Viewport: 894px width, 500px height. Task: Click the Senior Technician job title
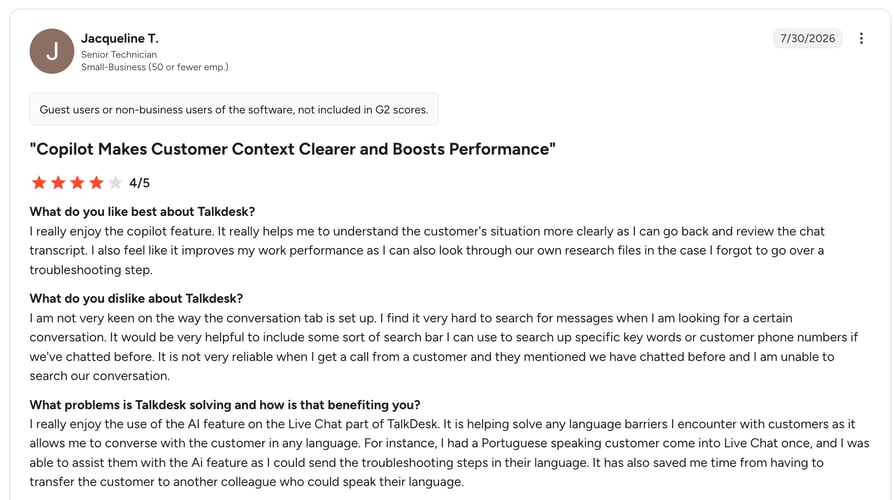(119, 54)
